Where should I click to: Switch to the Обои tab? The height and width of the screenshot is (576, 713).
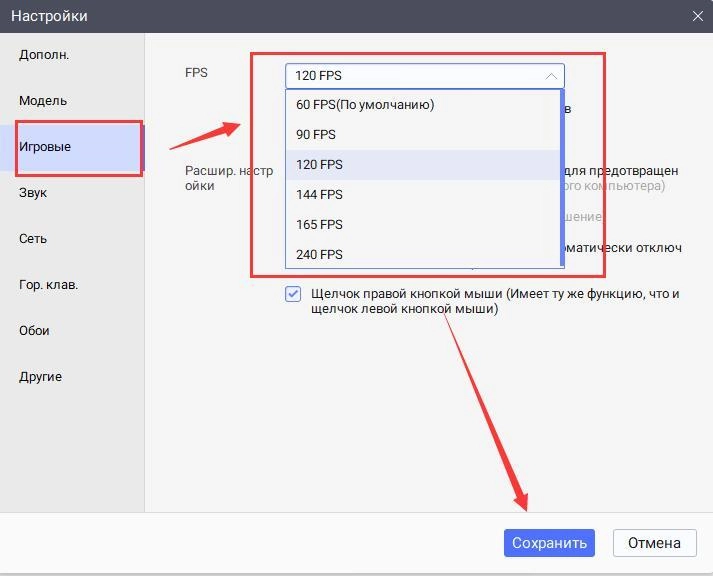(34, 331)
